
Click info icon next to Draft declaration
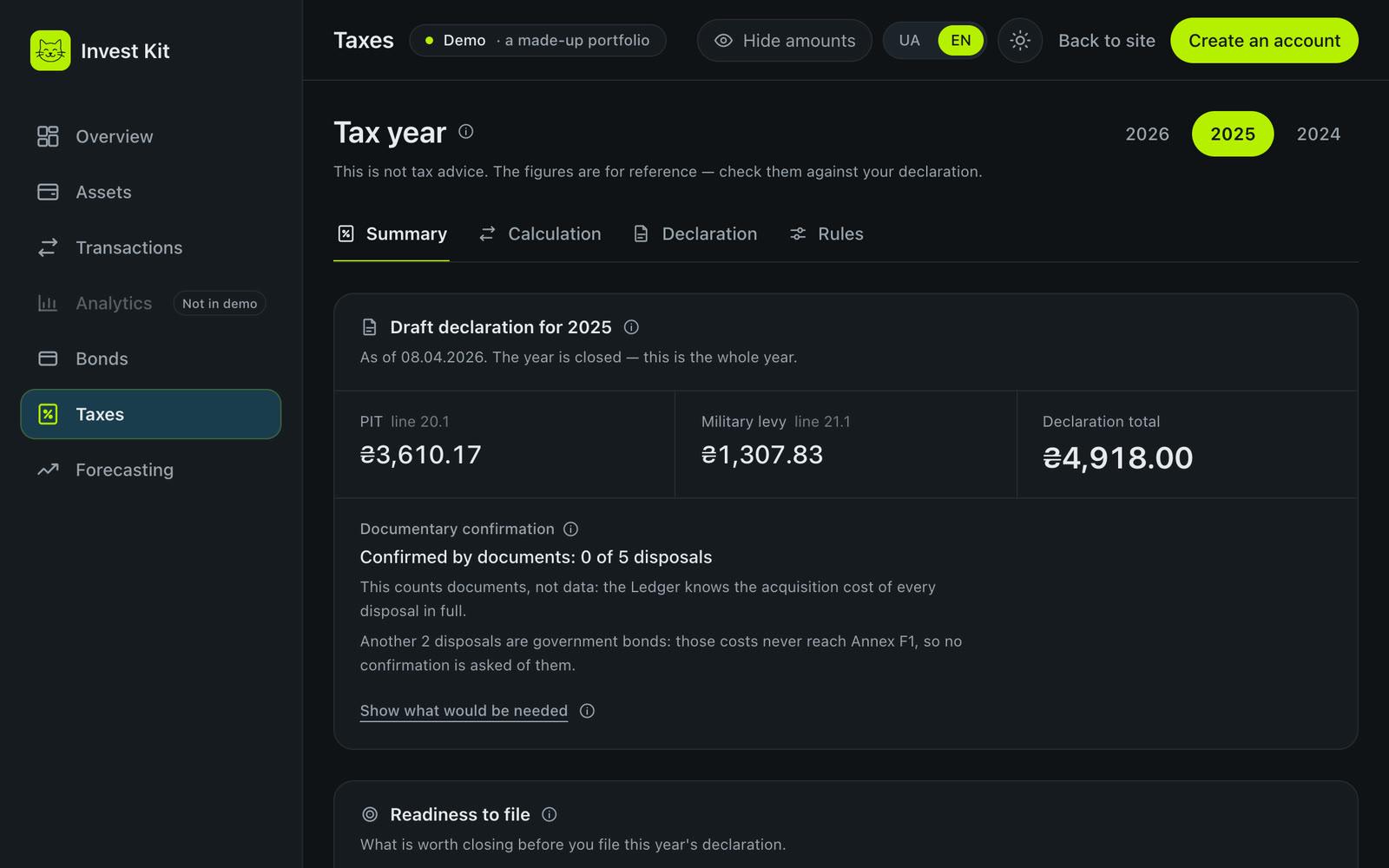(631, 327)
